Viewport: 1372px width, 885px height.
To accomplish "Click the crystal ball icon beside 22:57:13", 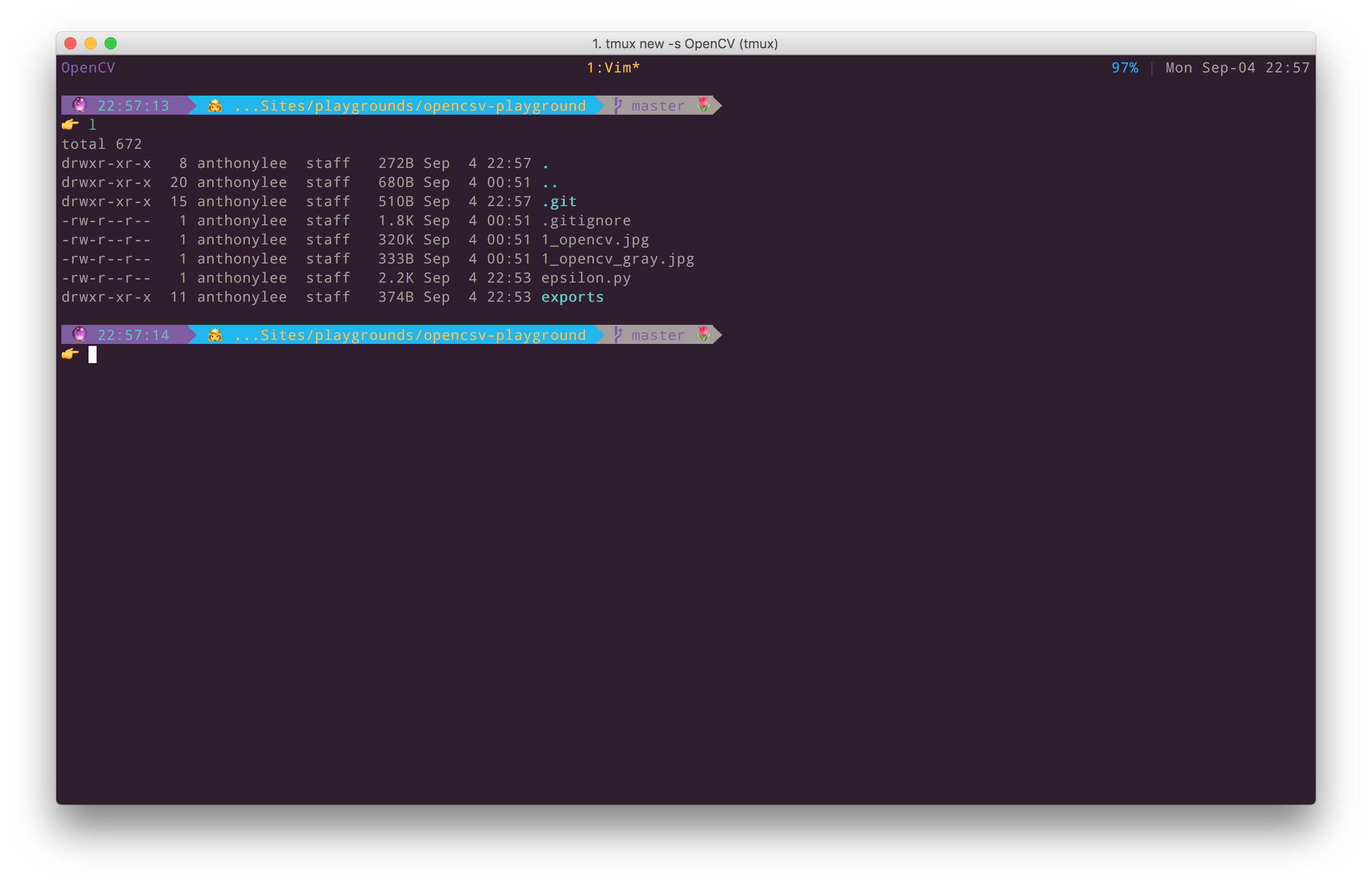I will (x=79, y=105).
